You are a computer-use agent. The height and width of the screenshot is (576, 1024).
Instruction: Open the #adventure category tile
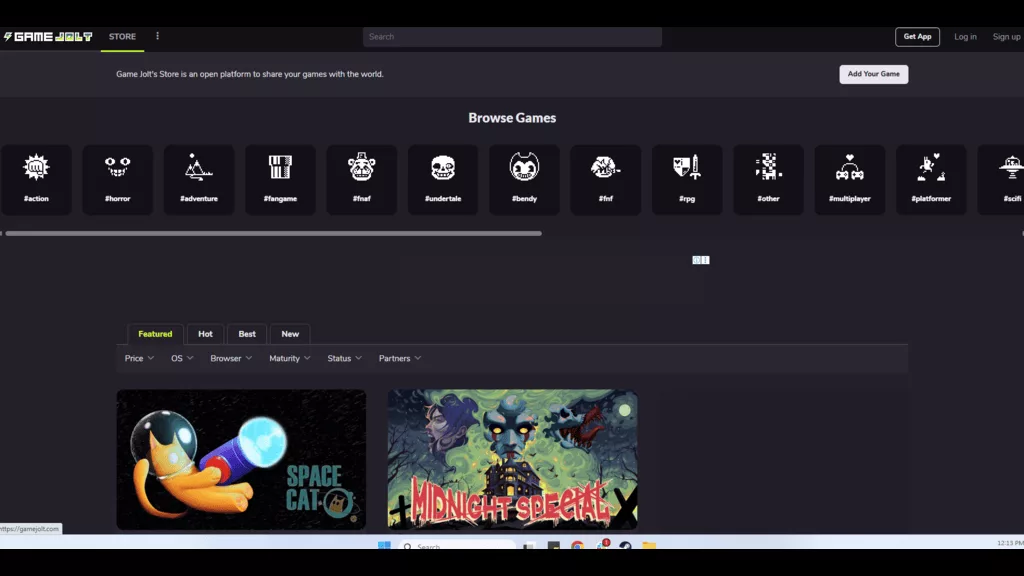pos(199,180)
